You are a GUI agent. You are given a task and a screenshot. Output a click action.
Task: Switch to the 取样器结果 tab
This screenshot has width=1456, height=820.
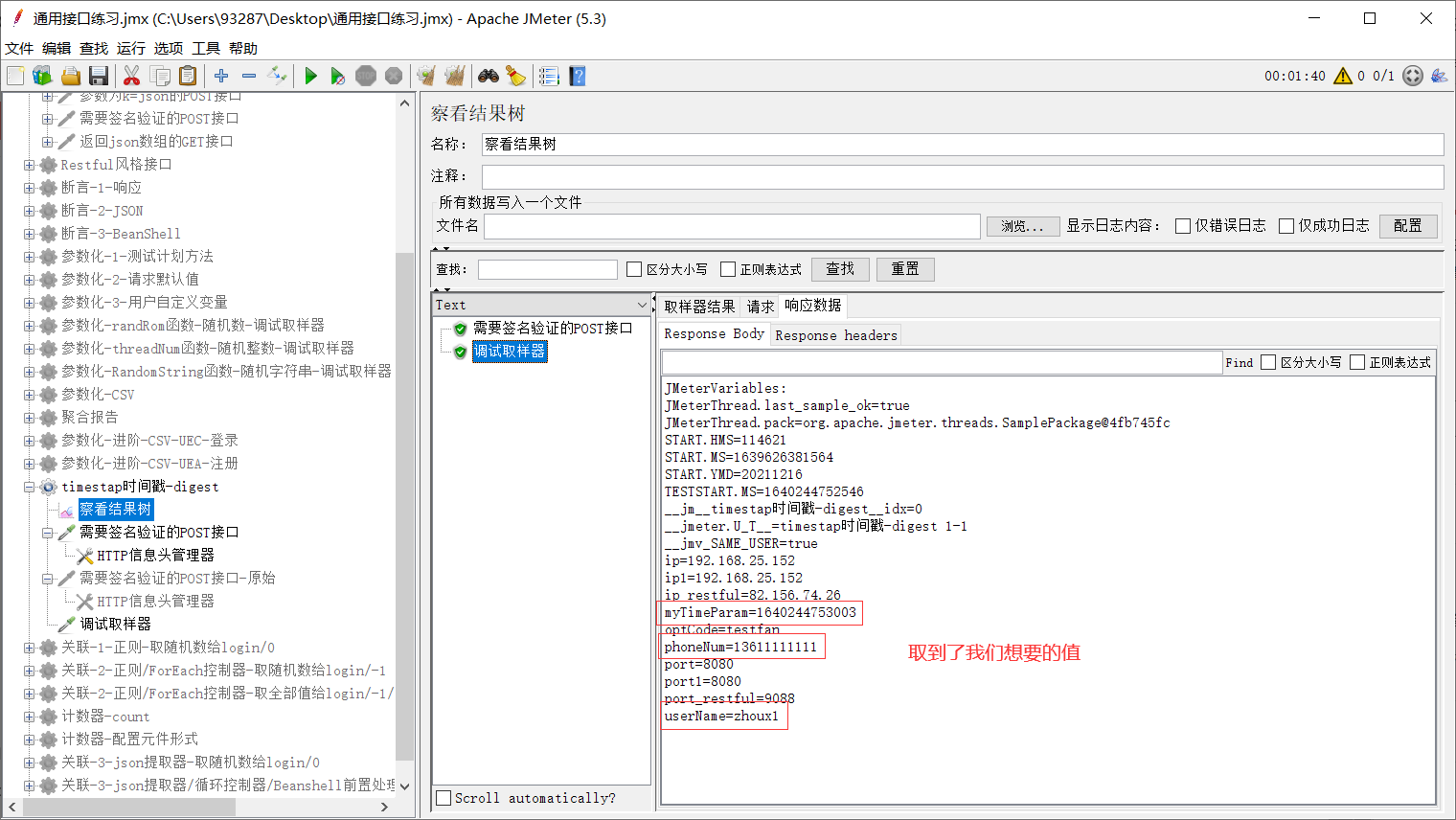tap(699, 307)
